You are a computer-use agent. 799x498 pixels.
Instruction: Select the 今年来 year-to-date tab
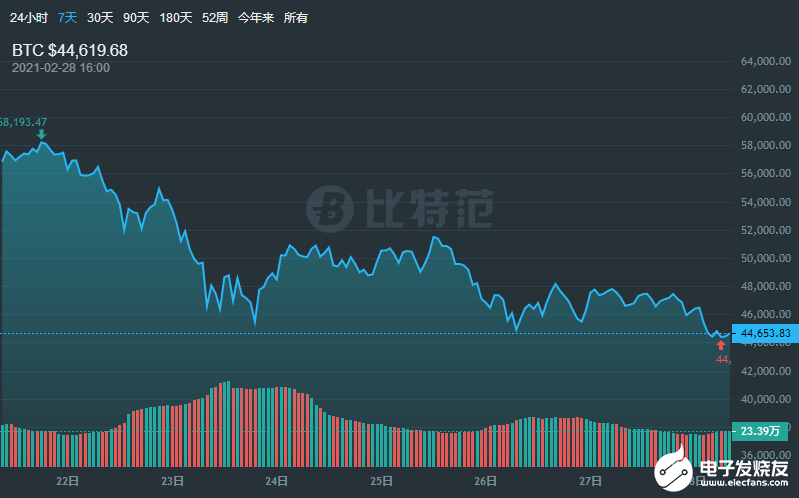point(256,18)
